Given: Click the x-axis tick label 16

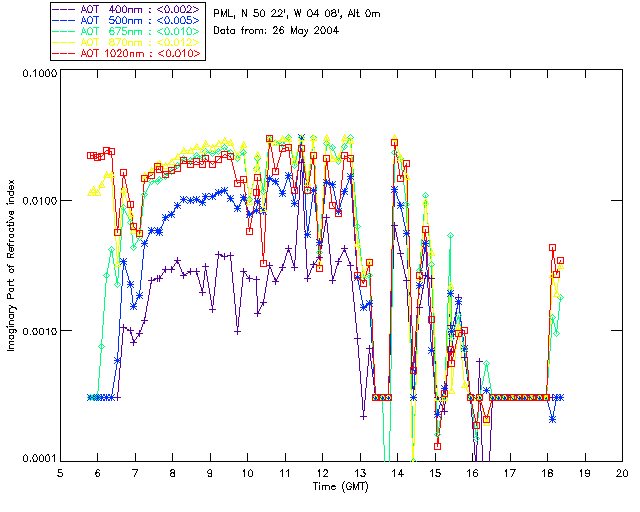Looking at the screenshot, I should [473, 473].
